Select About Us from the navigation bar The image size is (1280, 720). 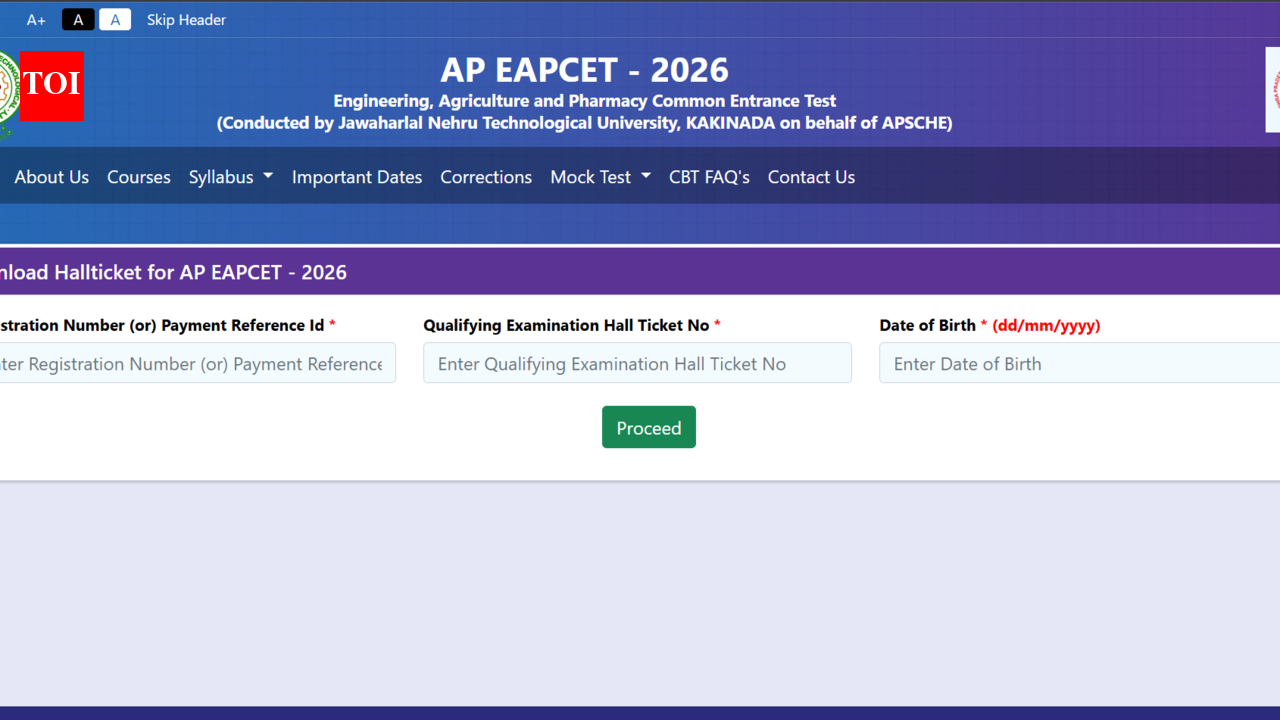[x=51, y=177]
